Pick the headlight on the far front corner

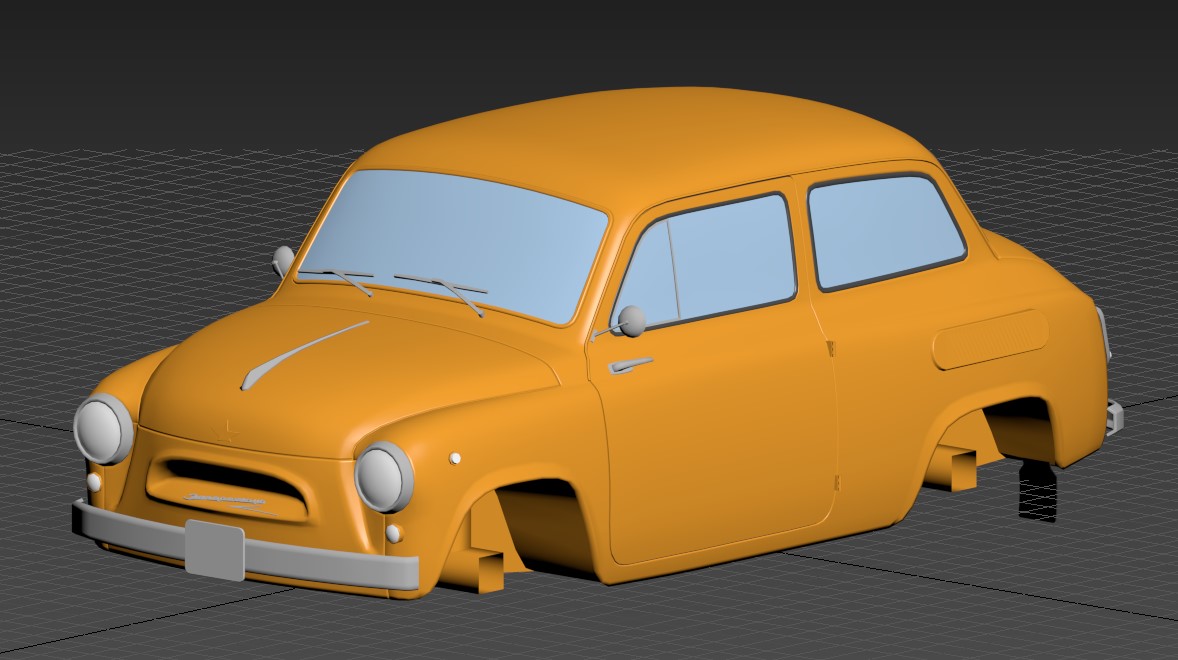click(104, 429)
